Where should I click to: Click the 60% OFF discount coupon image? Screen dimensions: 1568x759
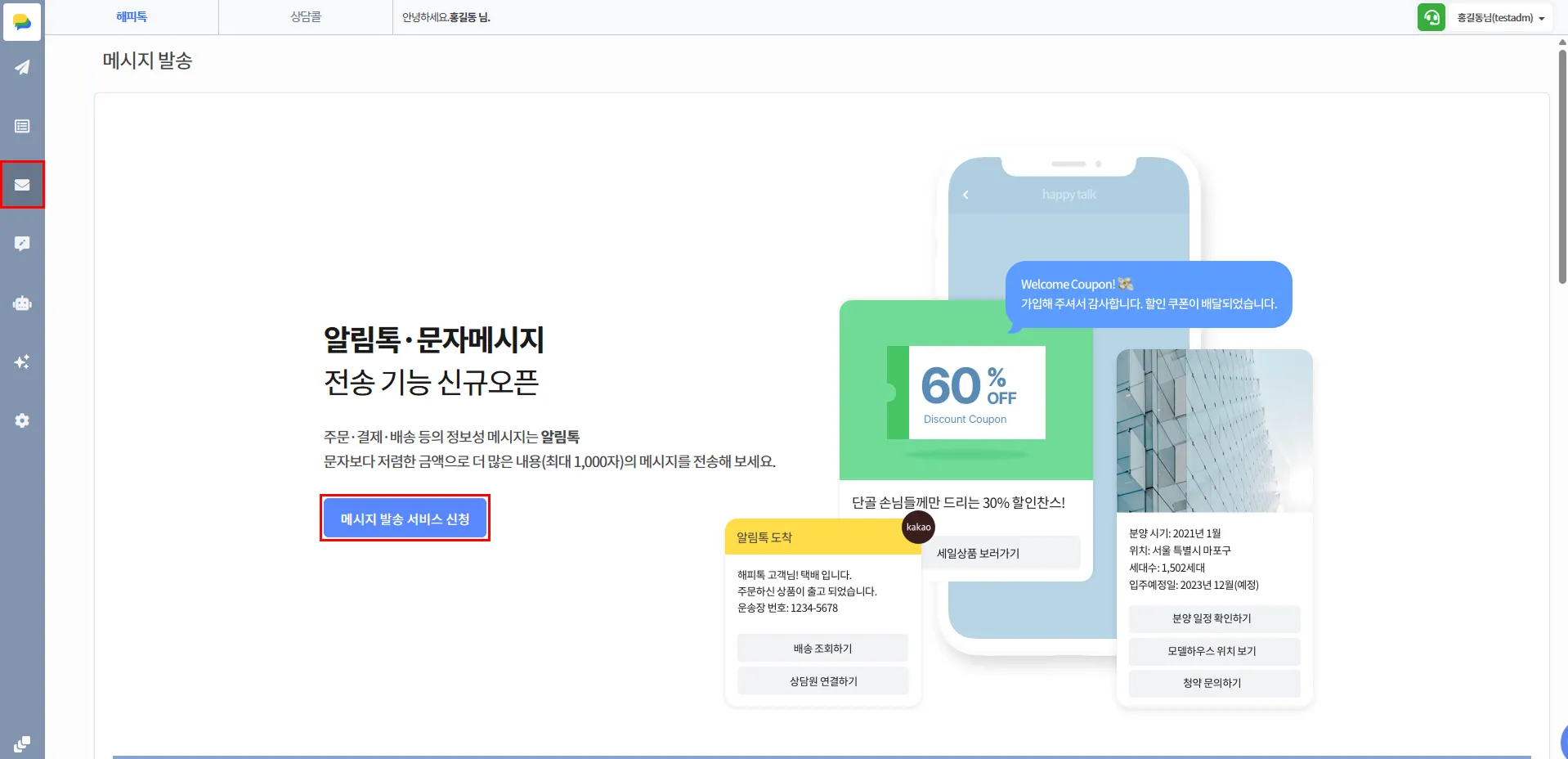(966, 393)
